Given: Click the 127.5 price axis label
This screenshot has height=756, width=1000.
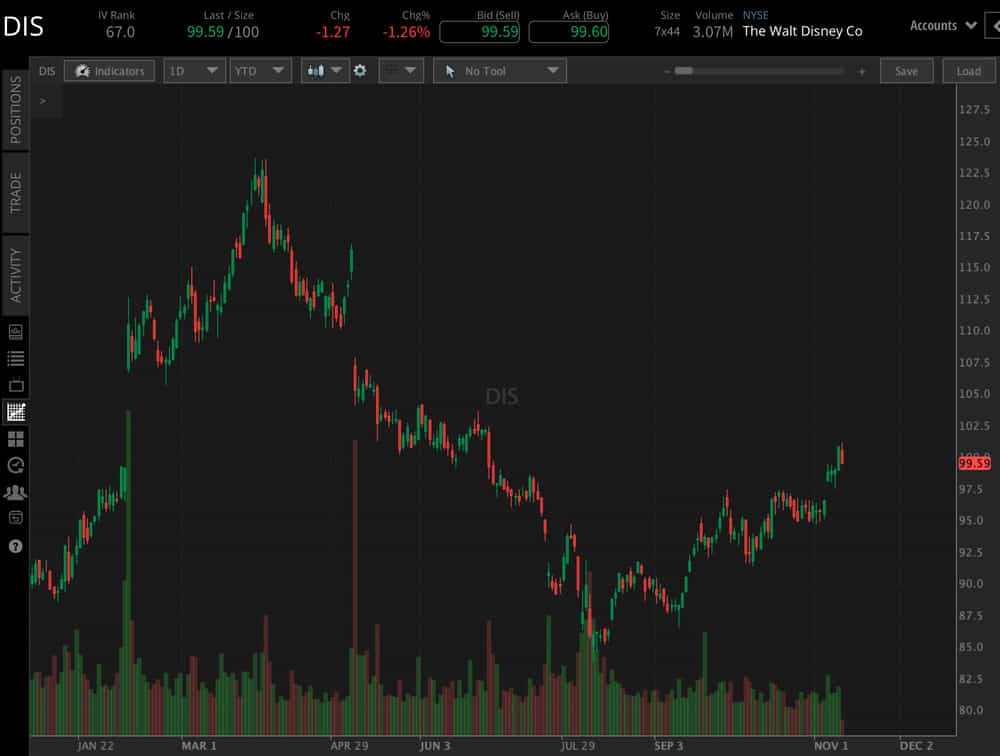Looking at the screenshot, I should pyautogui.click(x=974, y=110).
